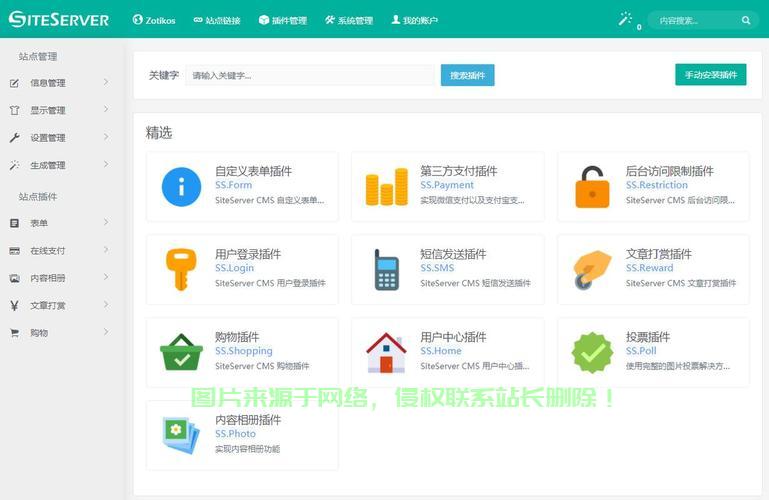Click the 搜索插件 button
769x500 pixels.
tap(467, 75)
